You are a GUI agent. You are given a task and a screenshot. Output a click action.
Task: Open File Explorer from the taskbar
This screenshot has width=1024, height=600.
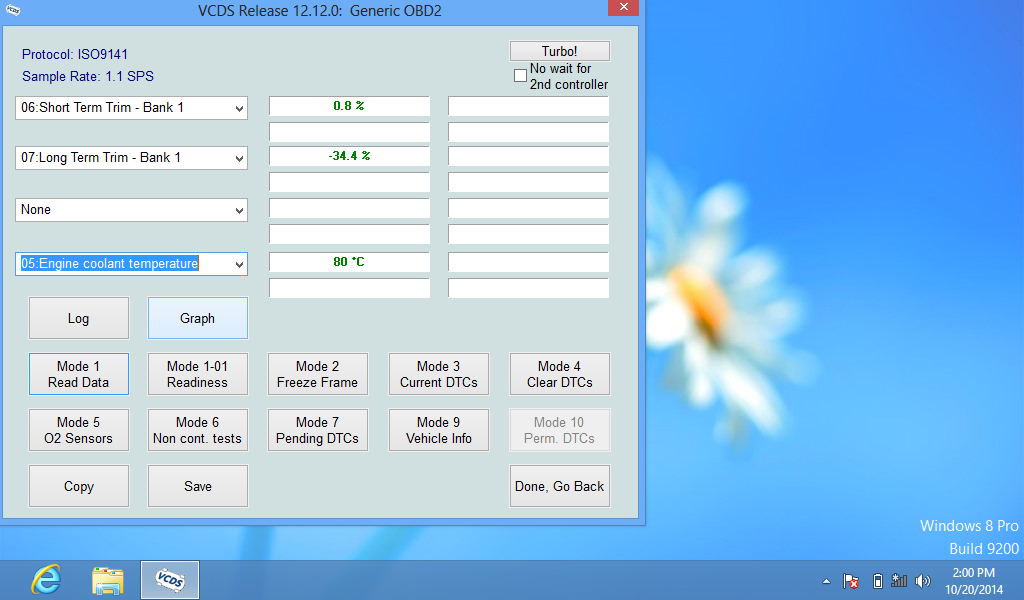[x=108, y=580]
